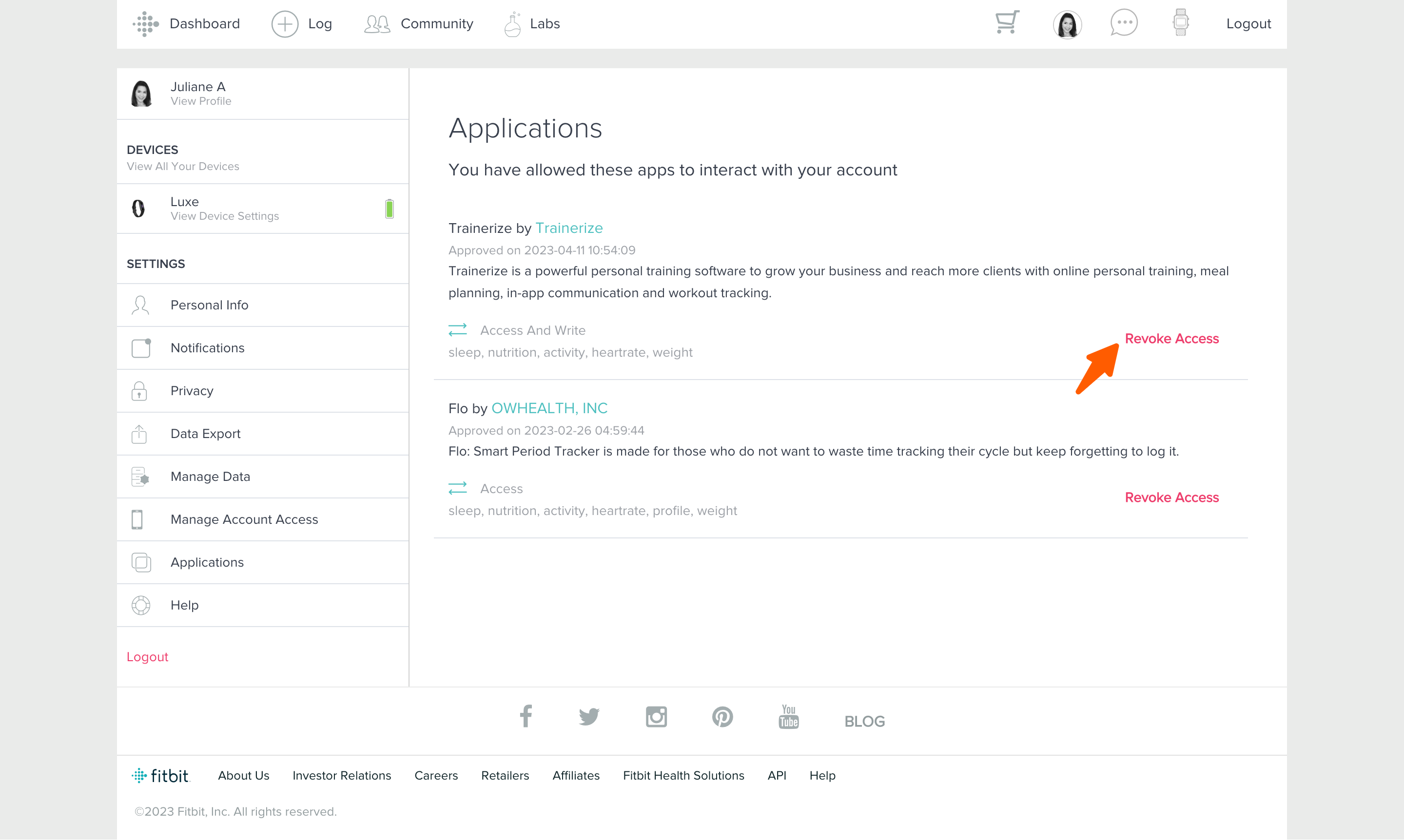Screen dimensions: 1404x840
Task: Click the Luxe tracker icon
Action: (x=138, y=209)
